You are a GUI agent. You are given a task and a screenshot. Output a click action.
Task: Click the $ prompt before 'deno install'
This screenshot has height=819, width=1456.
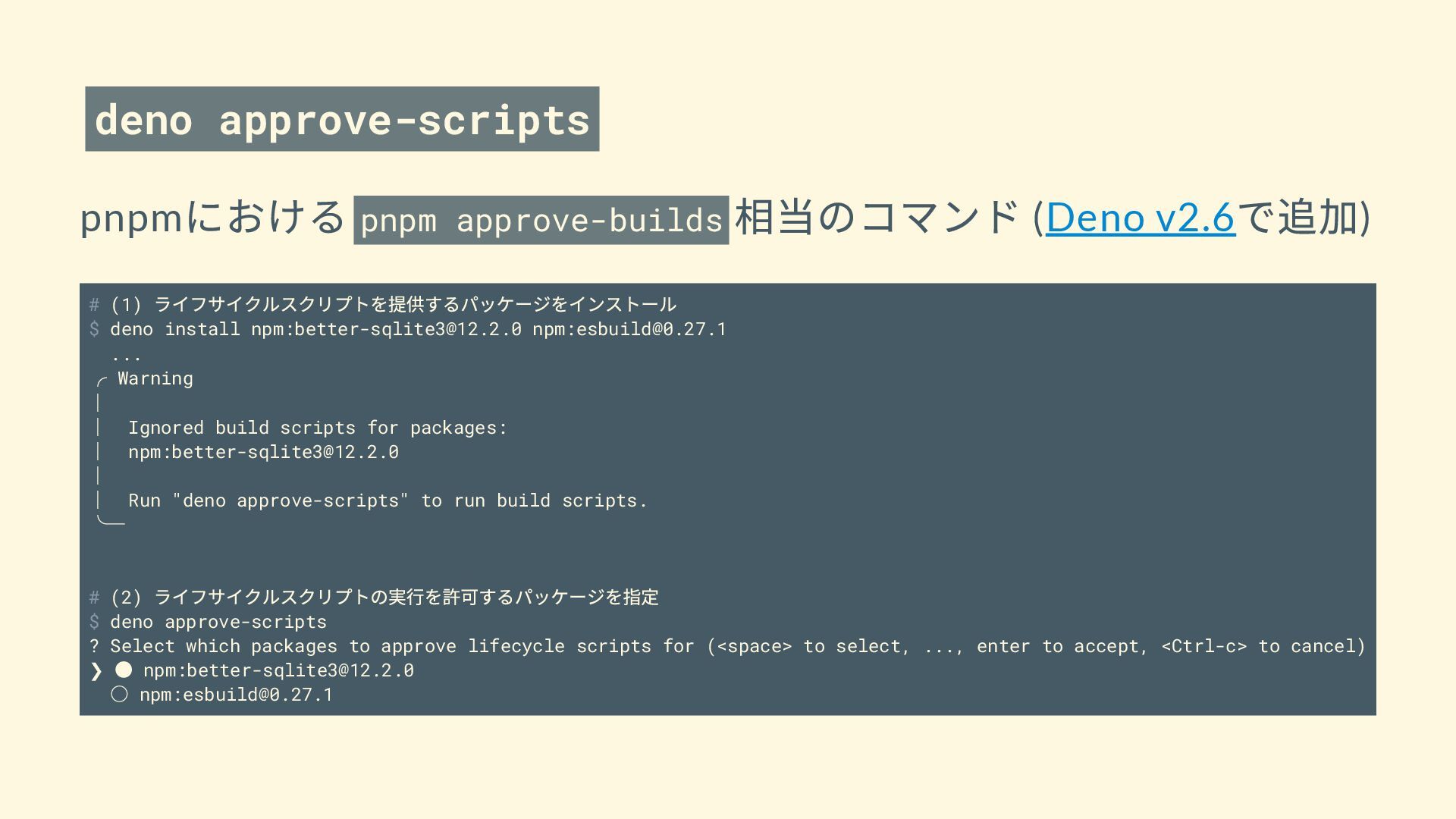click(x=94, y=329)
